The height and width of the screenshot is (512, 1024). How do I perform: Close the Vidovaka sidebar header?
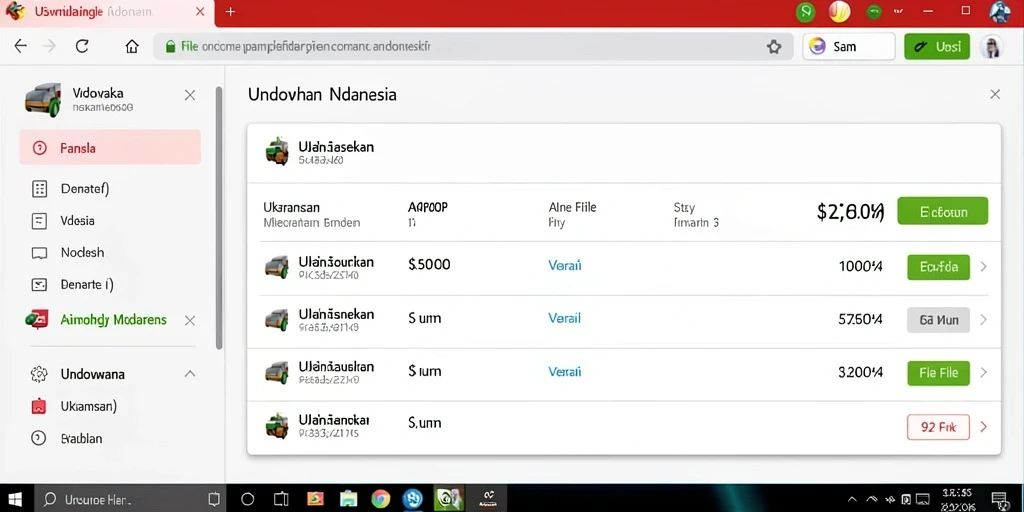189,95
